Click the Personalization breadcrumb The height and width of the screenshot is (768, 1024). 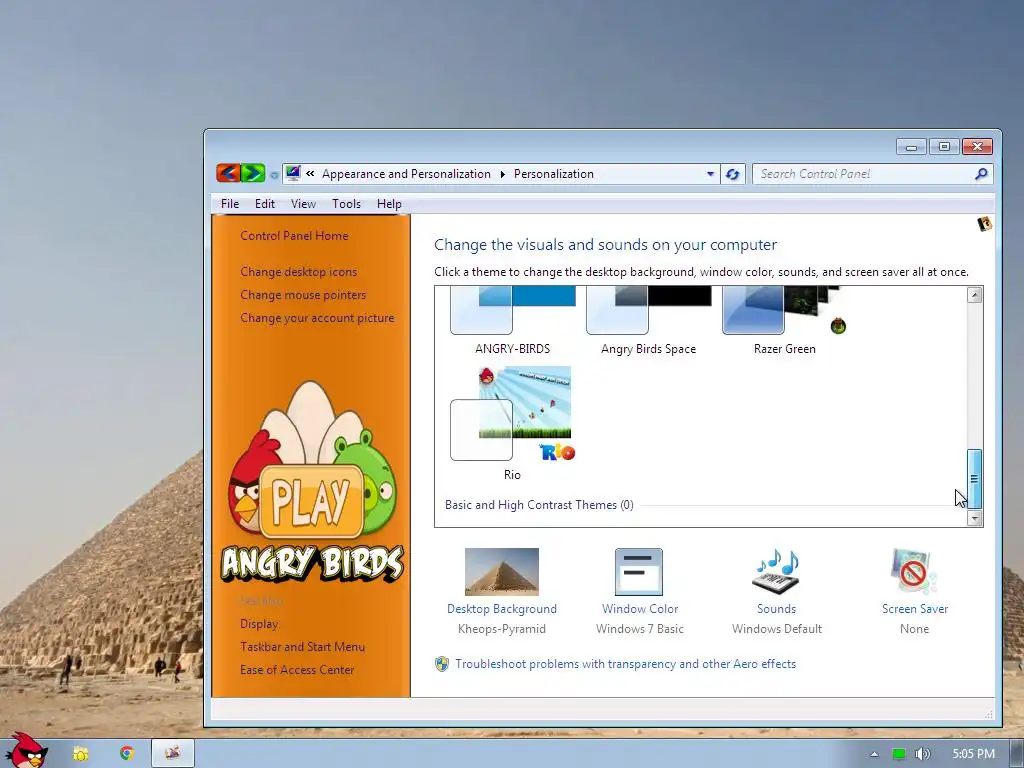coord(554,174)
